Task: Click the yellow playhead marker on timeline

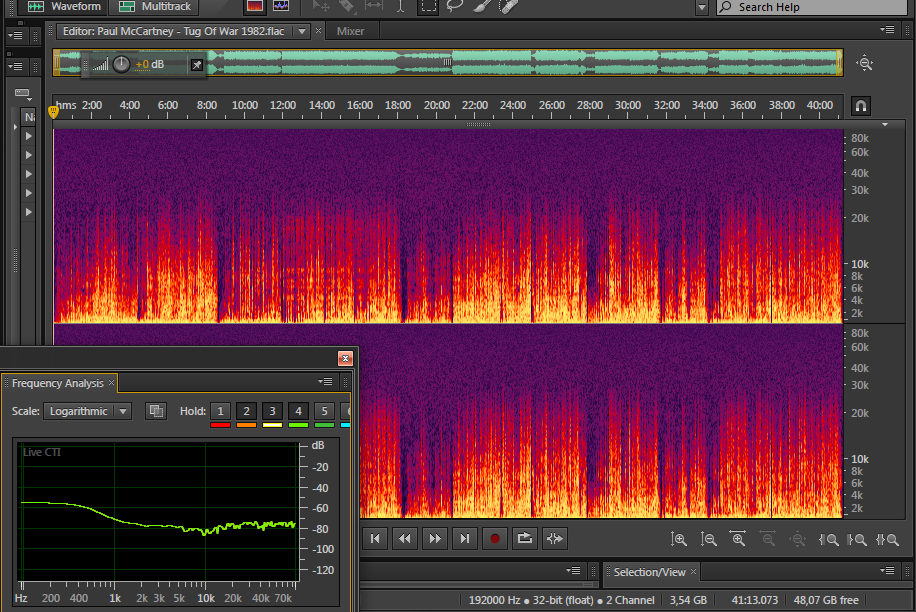Action: pyautogui.click(x=53, y=111)
